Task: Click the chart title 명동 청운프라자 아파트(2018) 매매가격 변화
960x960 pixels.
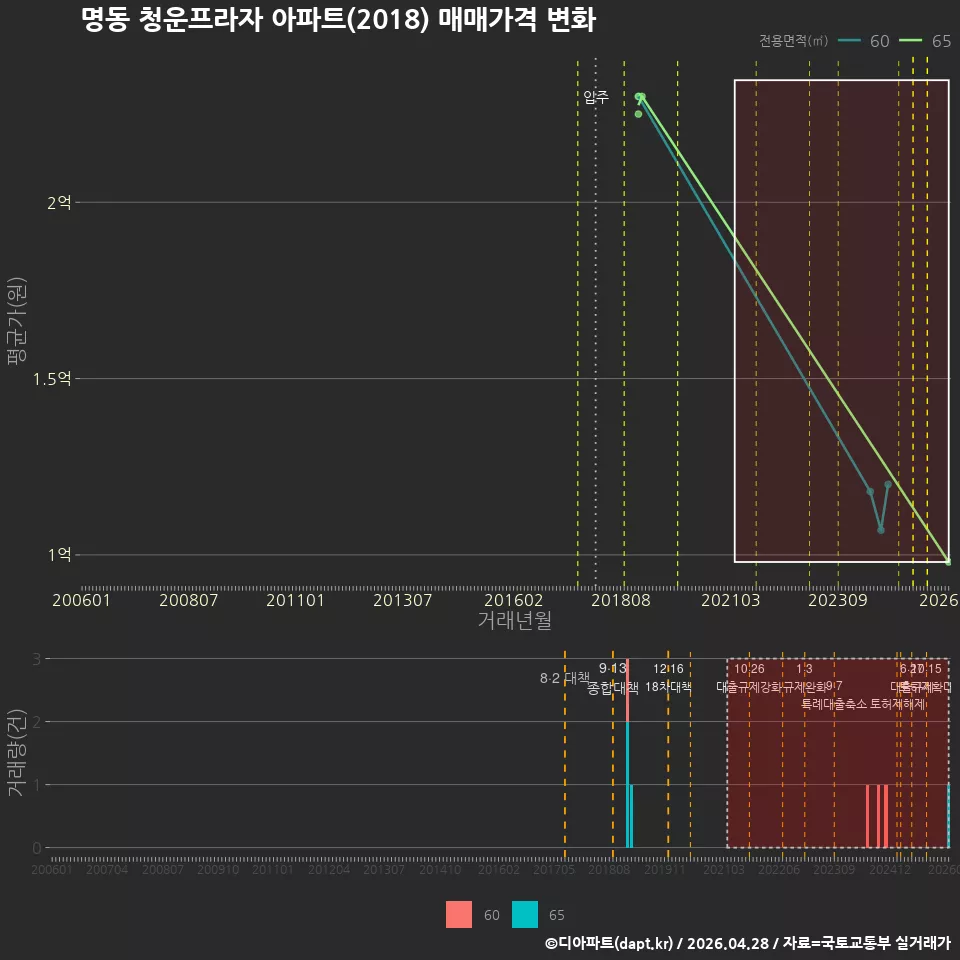Action: pyautogui.click(x=339, y=20)
